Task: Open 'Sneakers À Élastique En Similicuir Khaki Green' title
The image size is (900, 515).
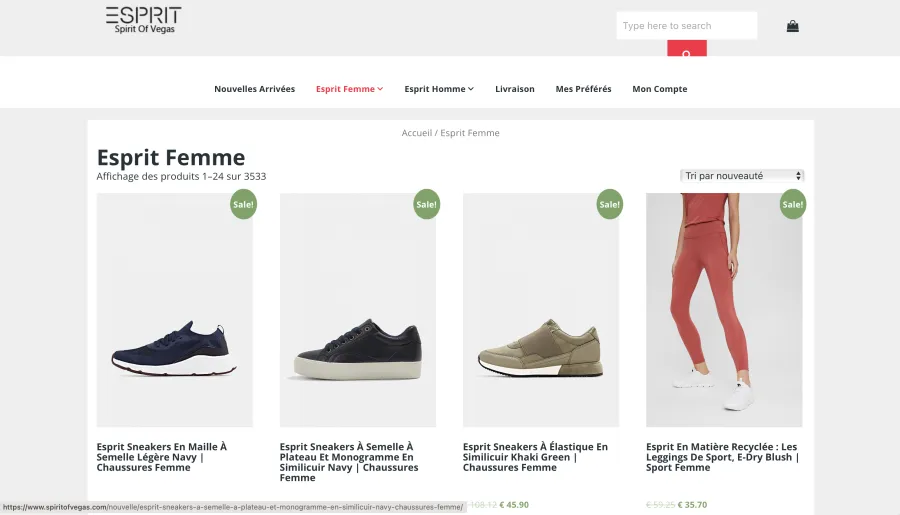Action: click(x=535, y=457)
